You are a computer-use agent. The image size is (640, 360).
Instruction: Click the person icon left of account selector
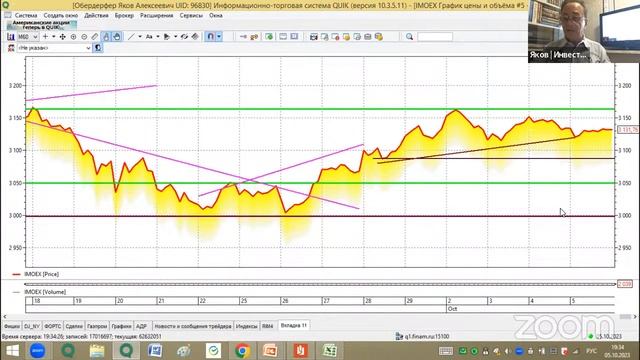click(11, 48)
